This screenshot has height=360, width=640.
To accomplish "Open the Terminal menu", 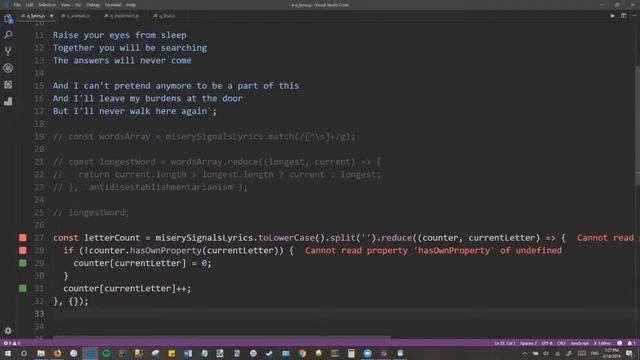I will (113, 5).
